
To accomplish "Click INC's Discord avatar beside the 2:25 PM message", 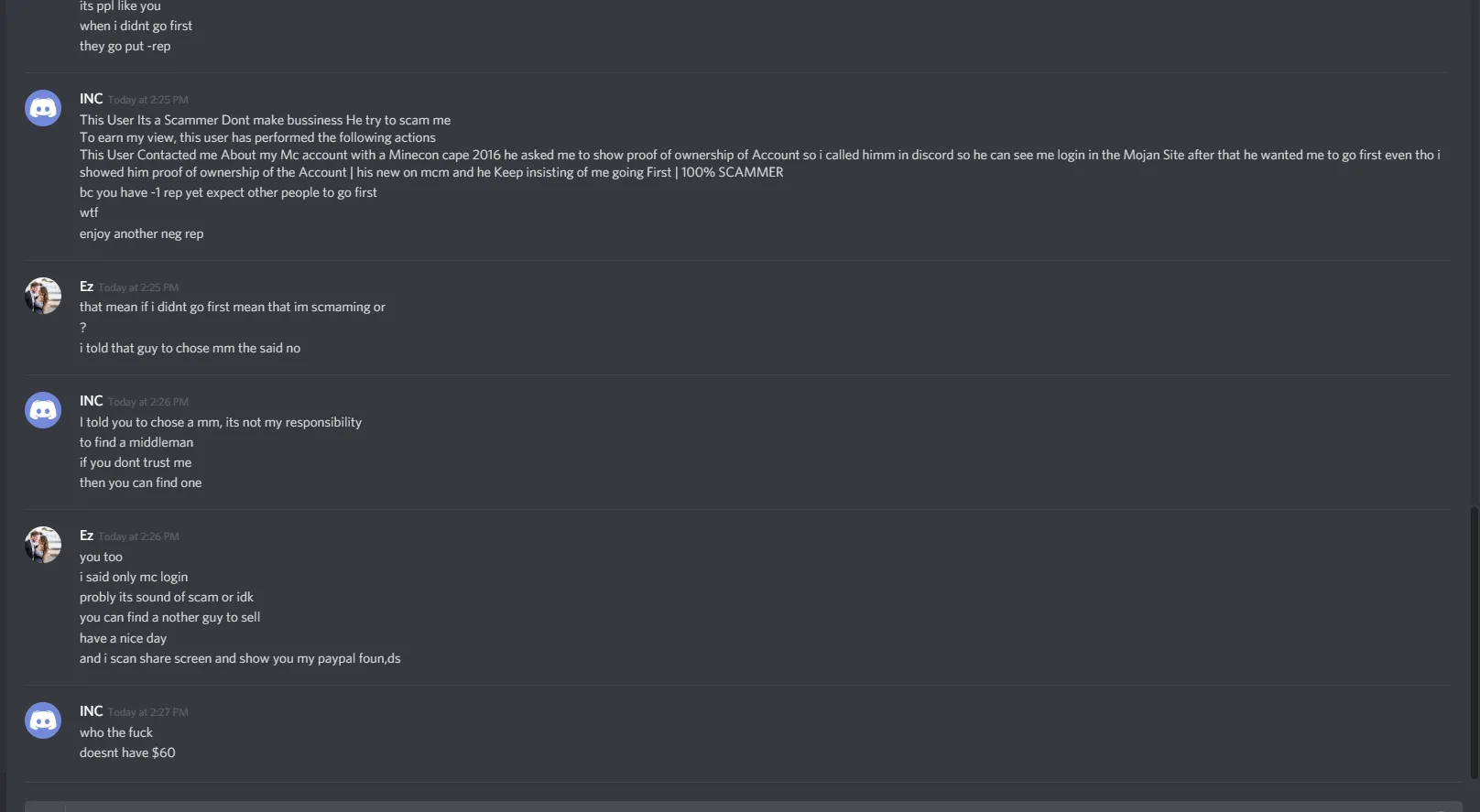I will tap(43, 108).
